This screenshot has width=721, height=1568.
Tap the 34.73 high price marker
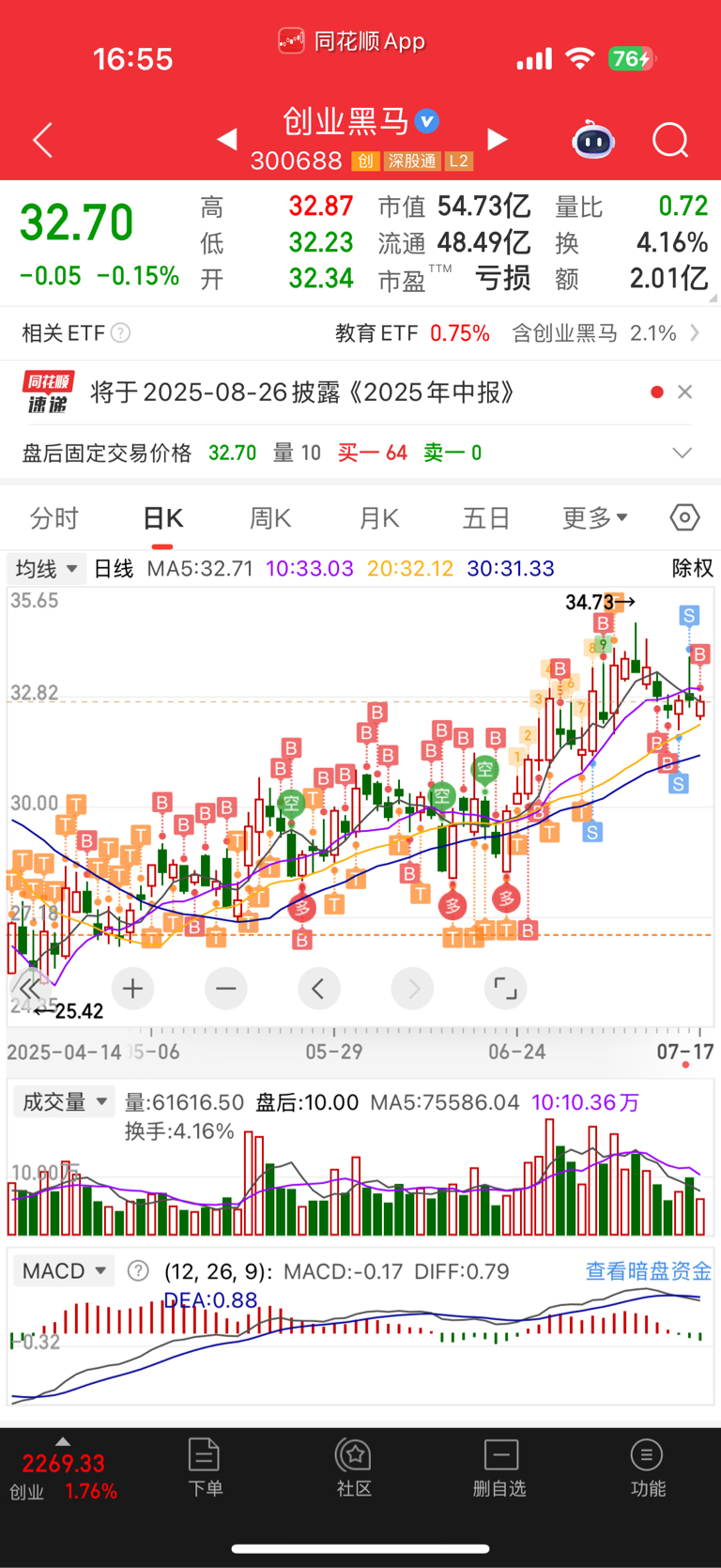point(600,602)
